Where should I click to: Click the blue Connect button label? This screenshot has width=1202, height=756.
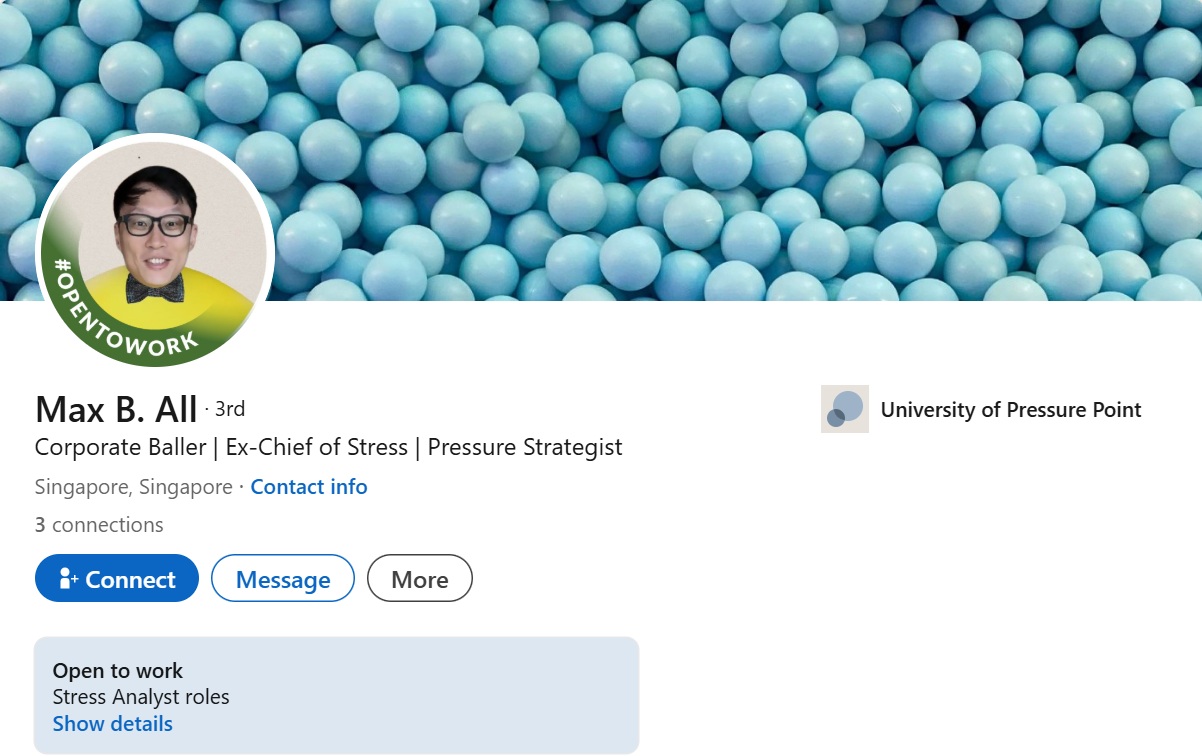tap(130, 580)
